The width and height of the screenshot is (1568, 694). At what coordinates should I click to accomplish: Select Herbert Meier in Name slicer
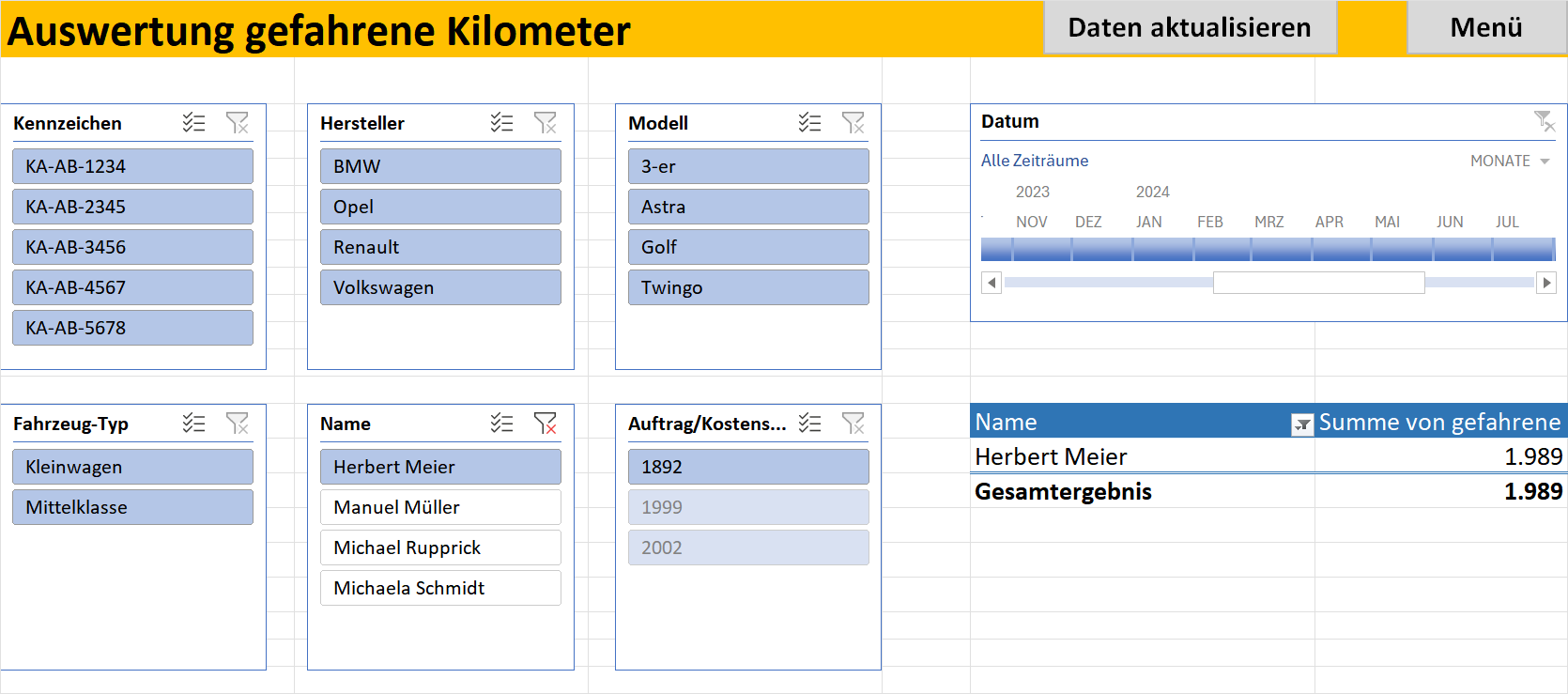pos(440,467)
